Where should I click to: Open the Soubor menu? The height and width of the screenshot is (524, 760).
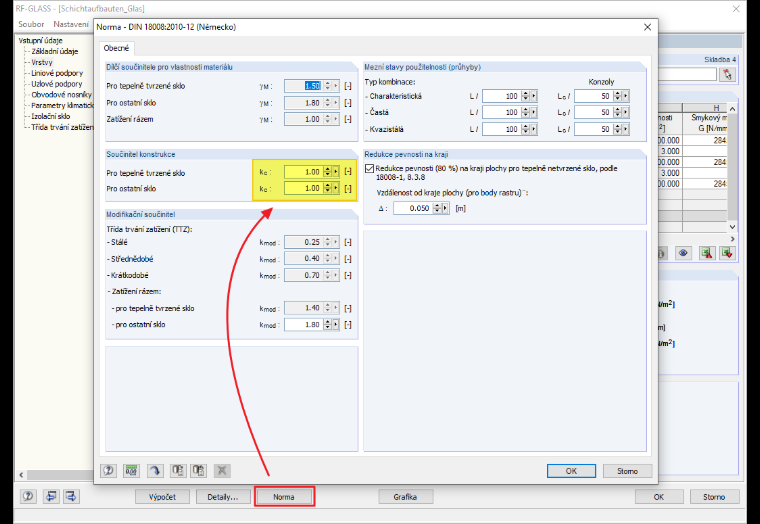[x=31, y=24]
